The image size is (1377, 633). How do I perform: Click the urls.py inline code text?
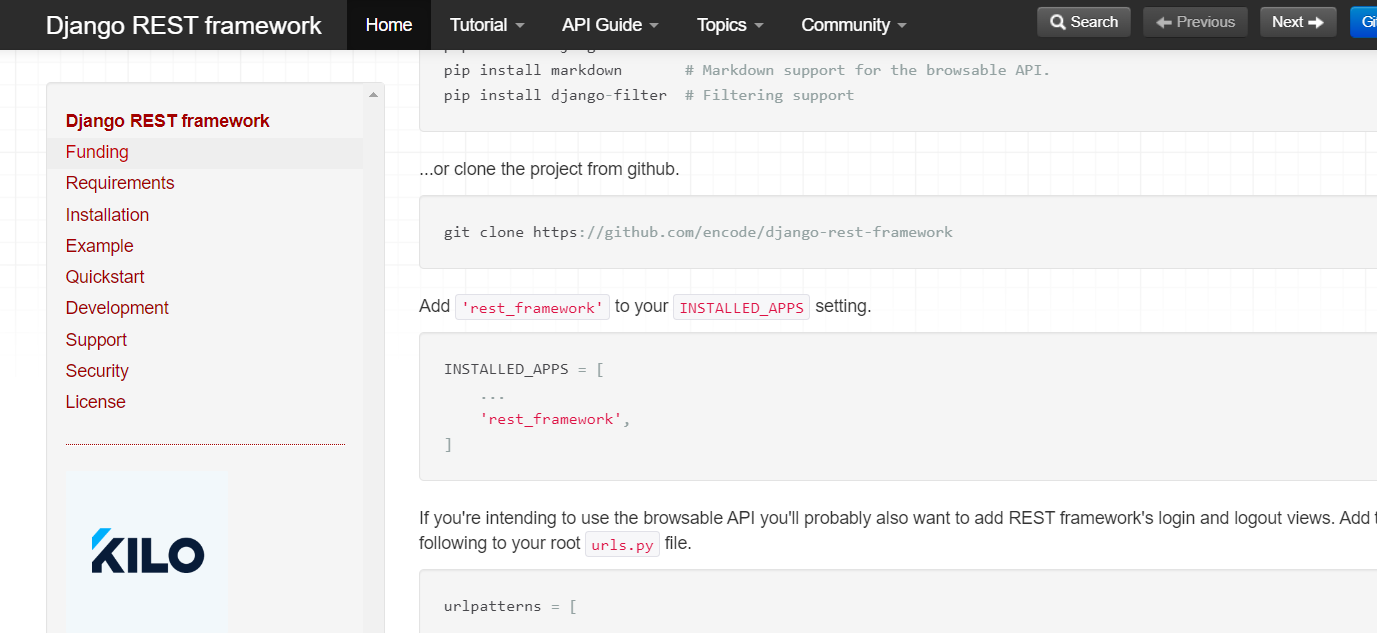click(x=622, y=545)
